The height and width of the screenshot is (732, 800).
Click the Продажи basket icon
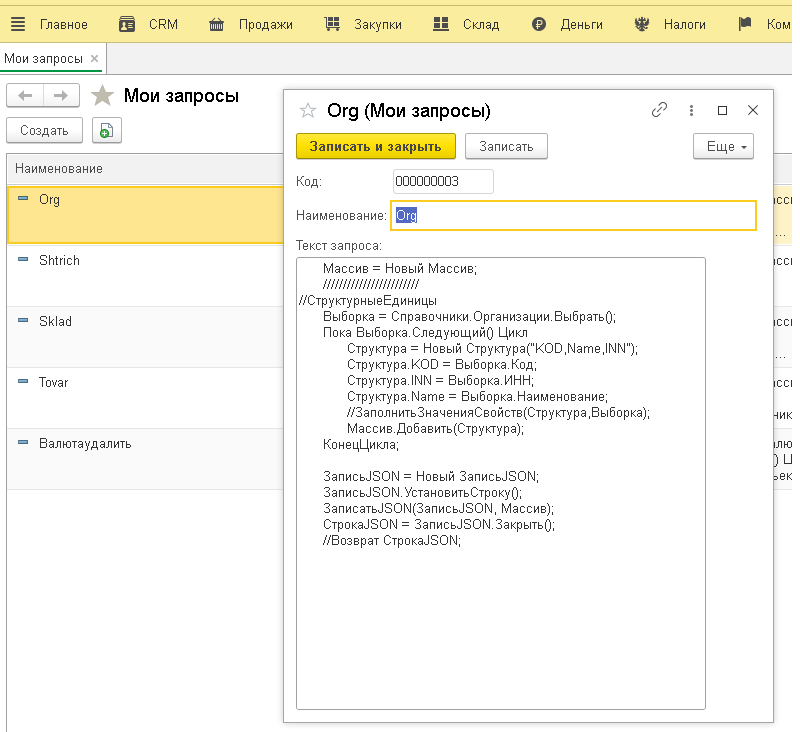[216, 24]
